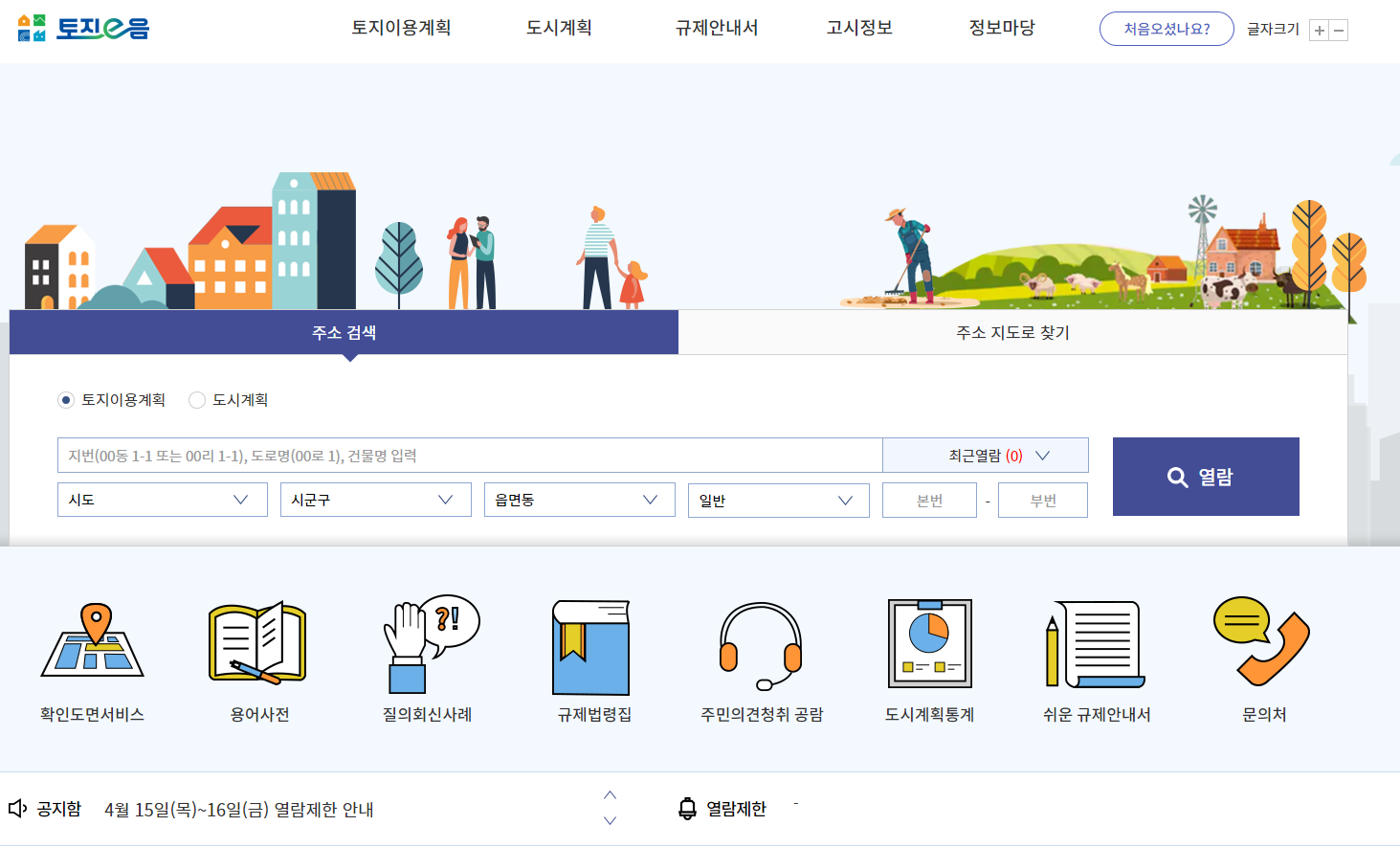Click the 문의처 text label
Image resolution: width=1400 pixels, height=848 pixels.
click(1264, 715)
